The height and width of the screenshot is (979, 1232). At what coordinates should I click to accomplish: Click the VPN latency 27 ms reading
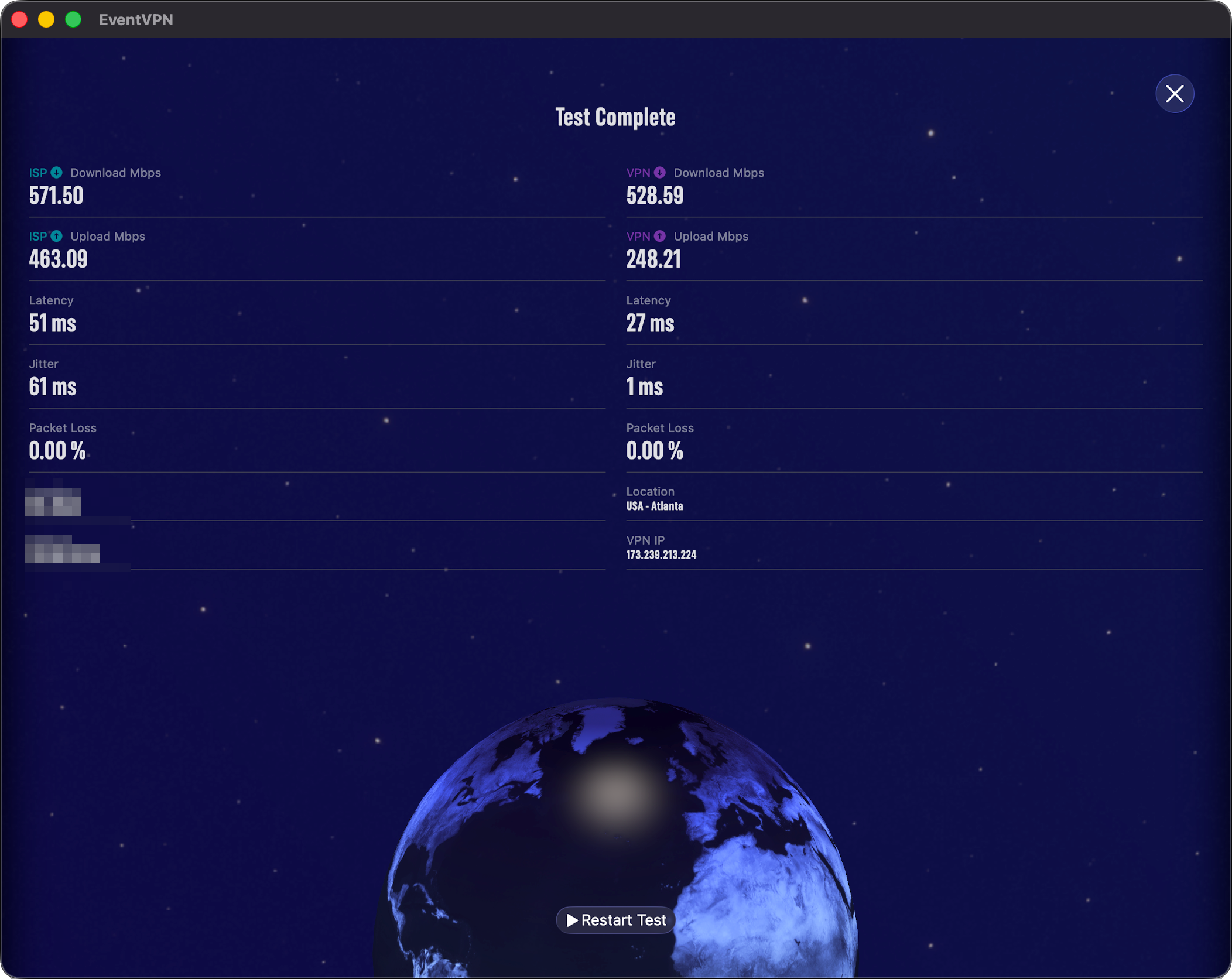tap(650, 323)
